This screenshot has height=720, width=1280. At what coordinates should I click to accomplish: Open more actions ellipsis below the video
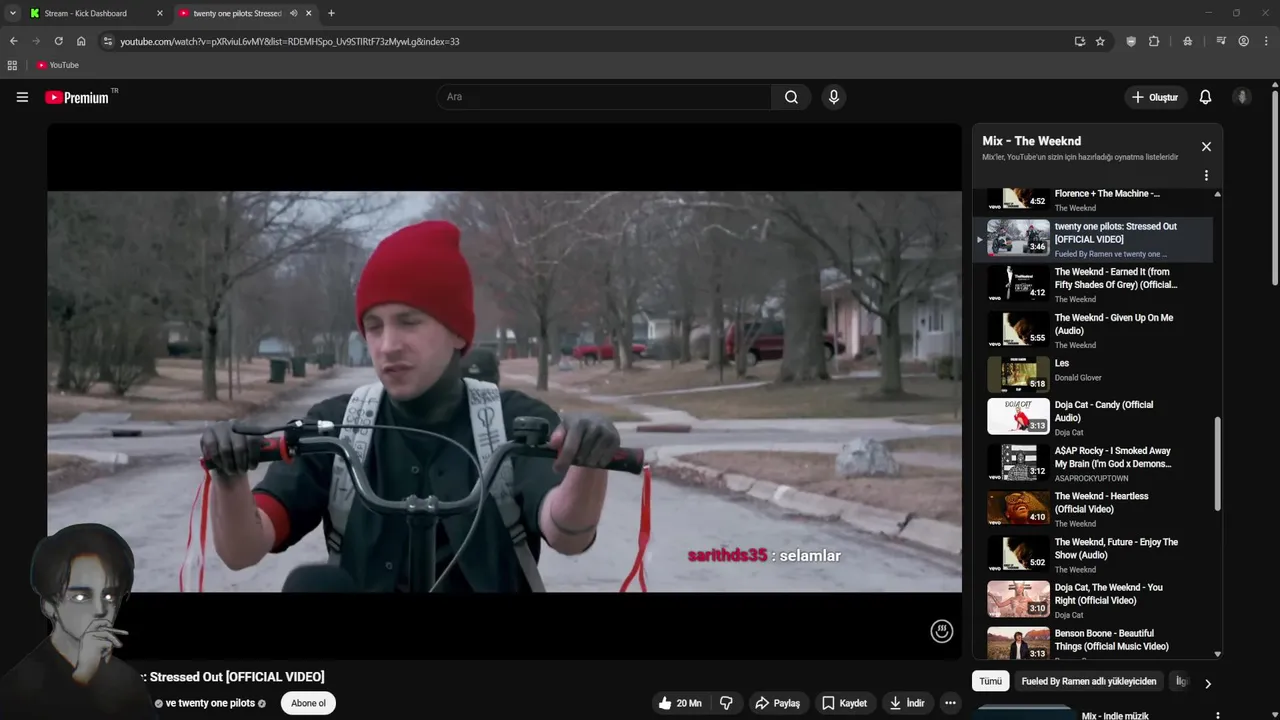[950, 703]
